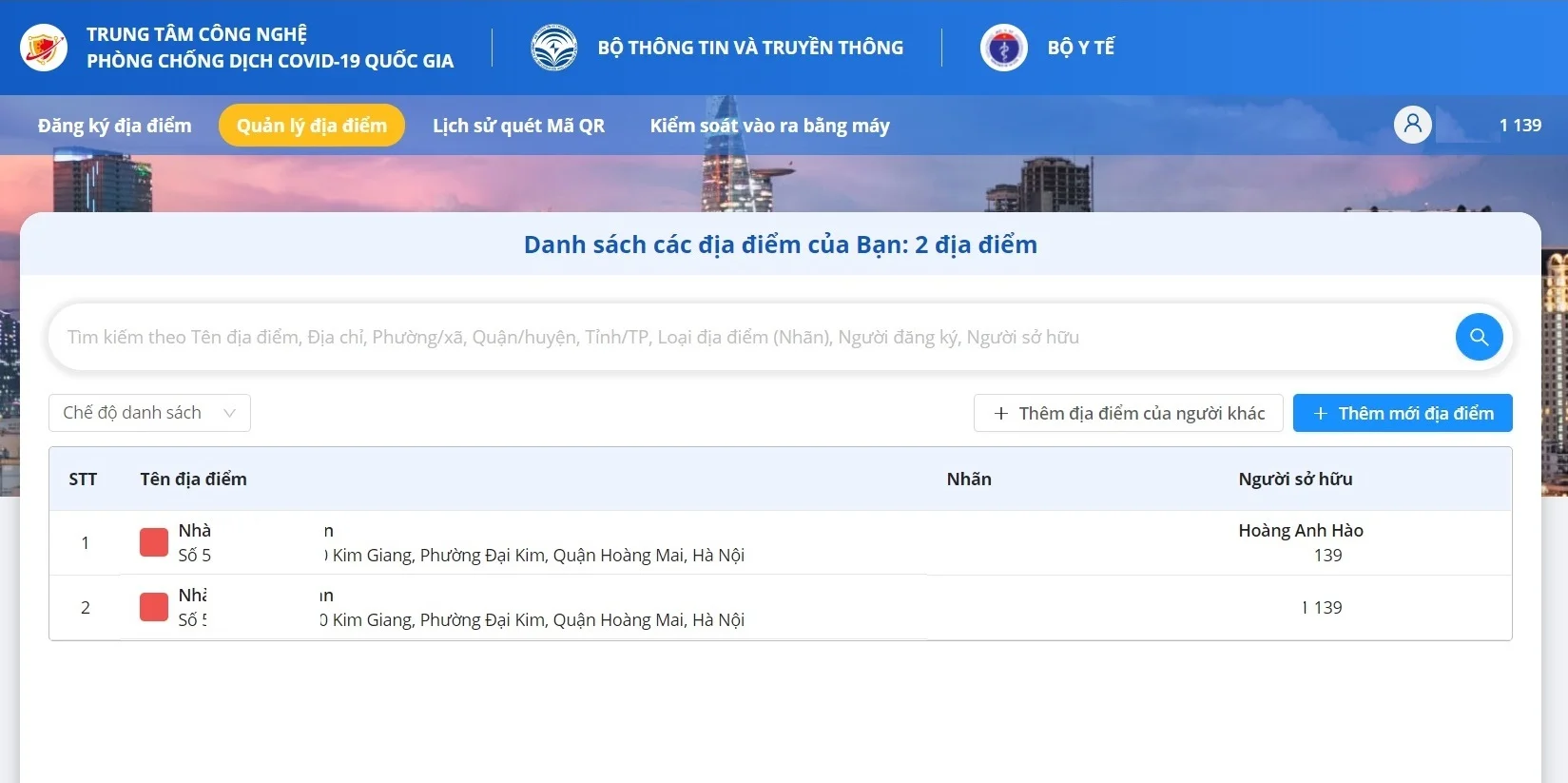The height and width of the screenshot is (783, 1568).
Task: Click red square icon in row 2
Action: pos(154,607)
